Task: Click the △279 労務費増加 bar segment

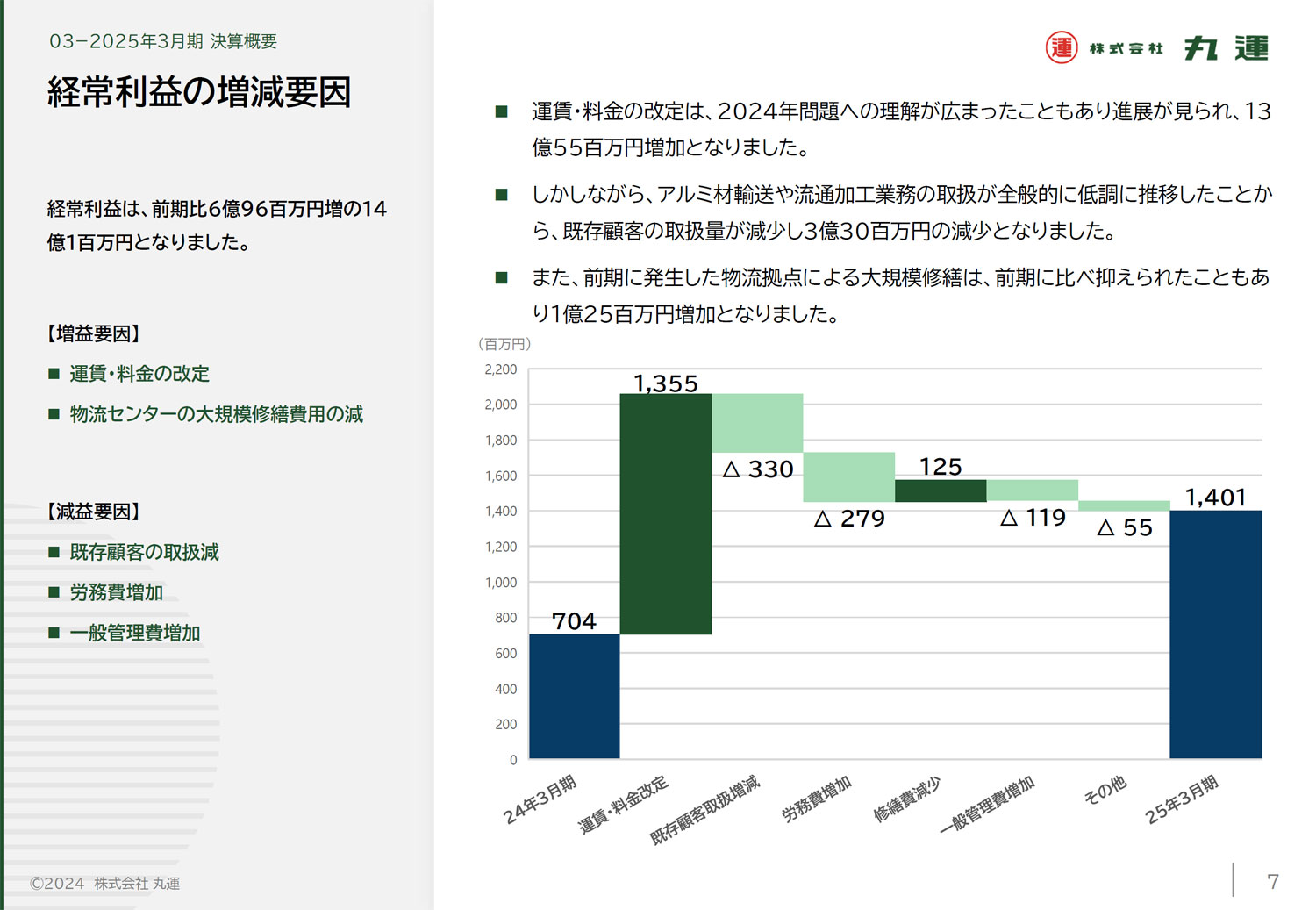Action: [x=849, y=477]
